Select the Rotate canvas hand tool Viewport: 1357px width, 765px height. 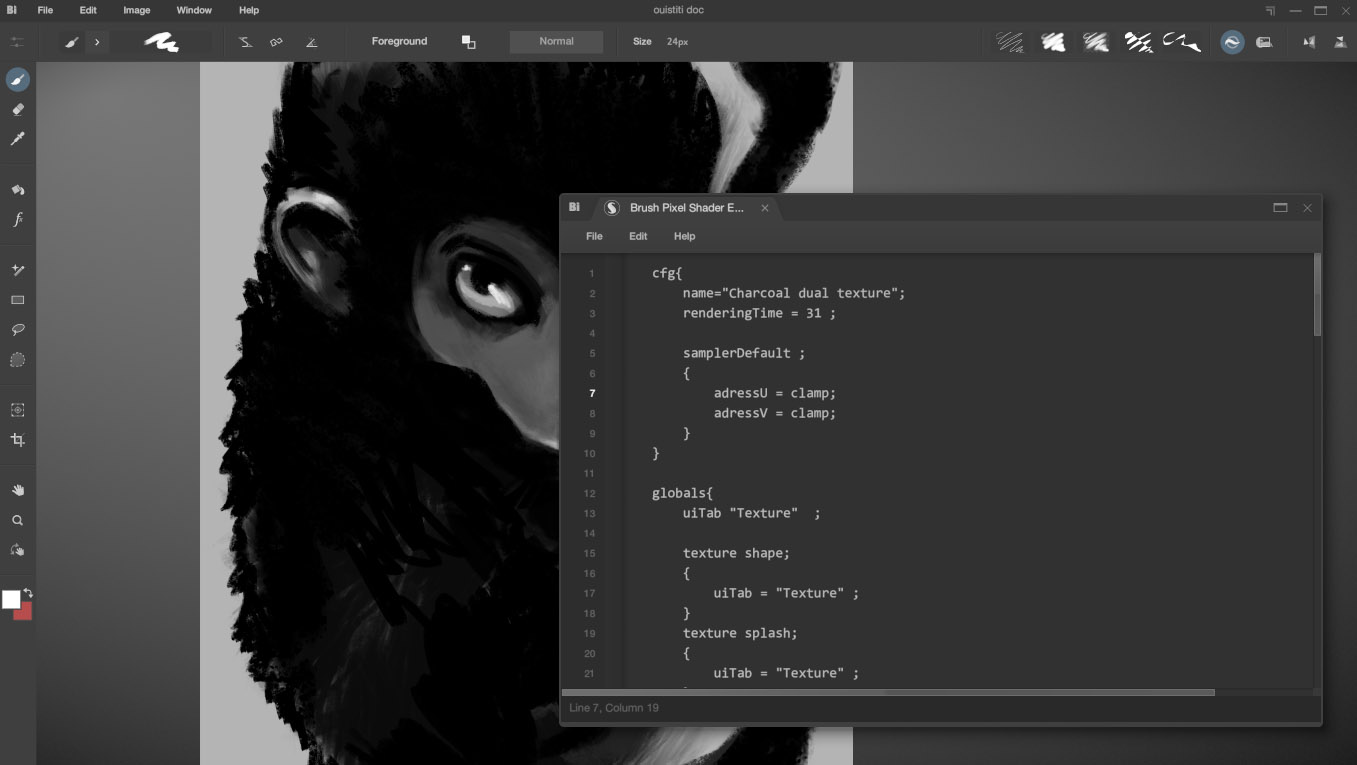(18, 550)
